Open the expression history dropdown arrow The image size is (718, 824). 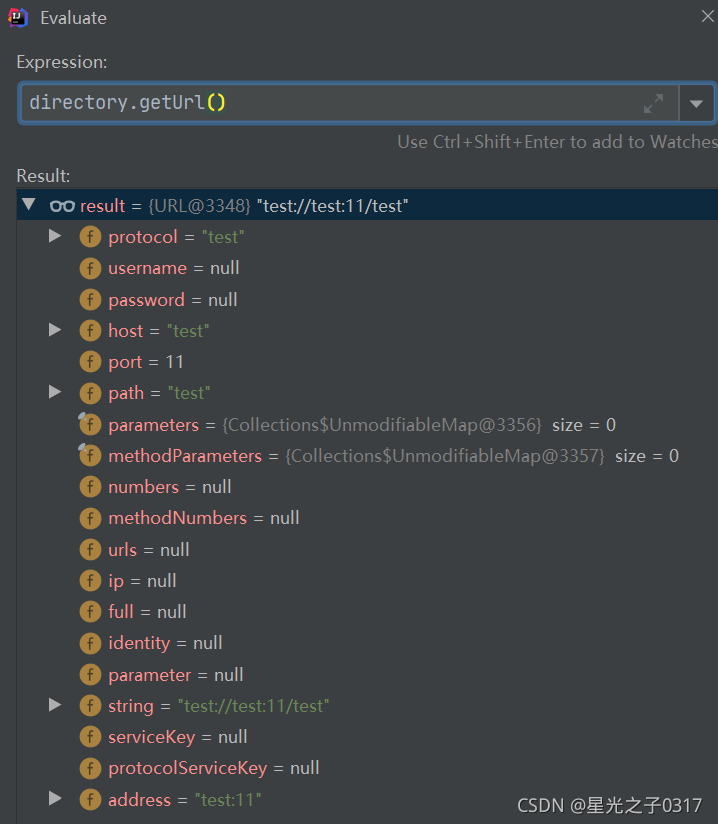[x=696, y=104]
